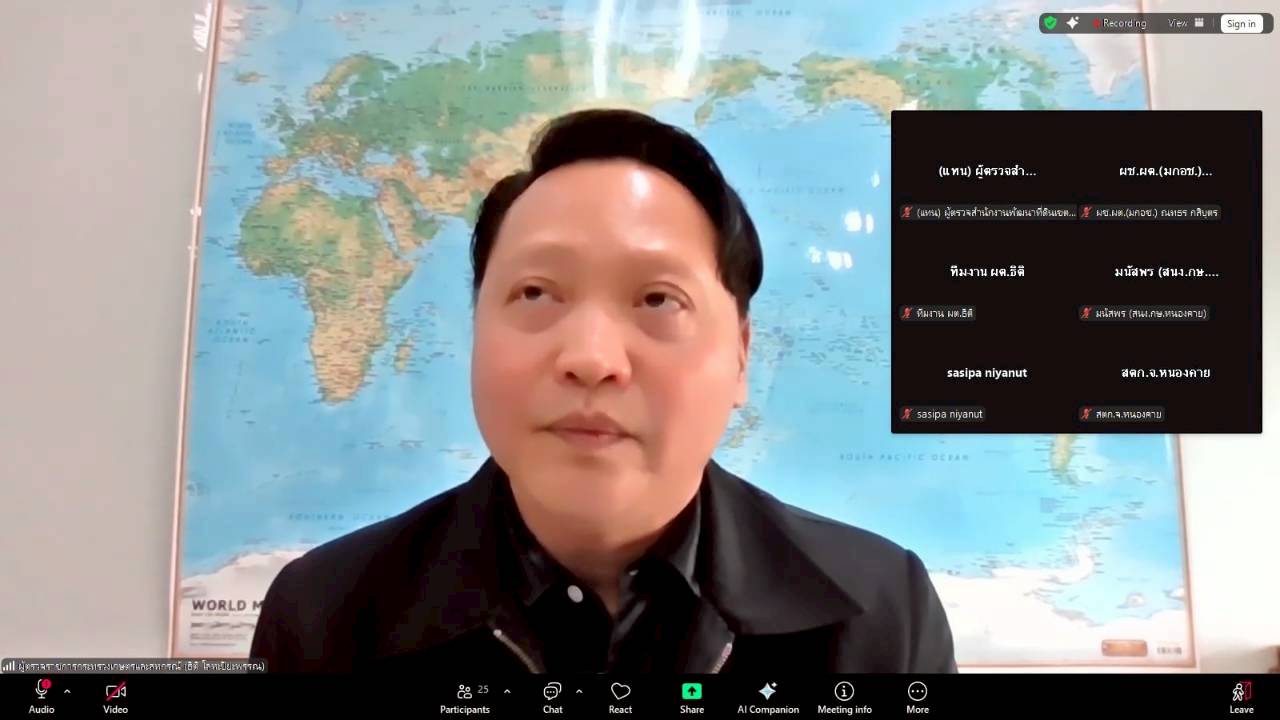This screenshot has width=1280, height=720.
Task: Expand the audio options arrow
Action: coord(67,691)
